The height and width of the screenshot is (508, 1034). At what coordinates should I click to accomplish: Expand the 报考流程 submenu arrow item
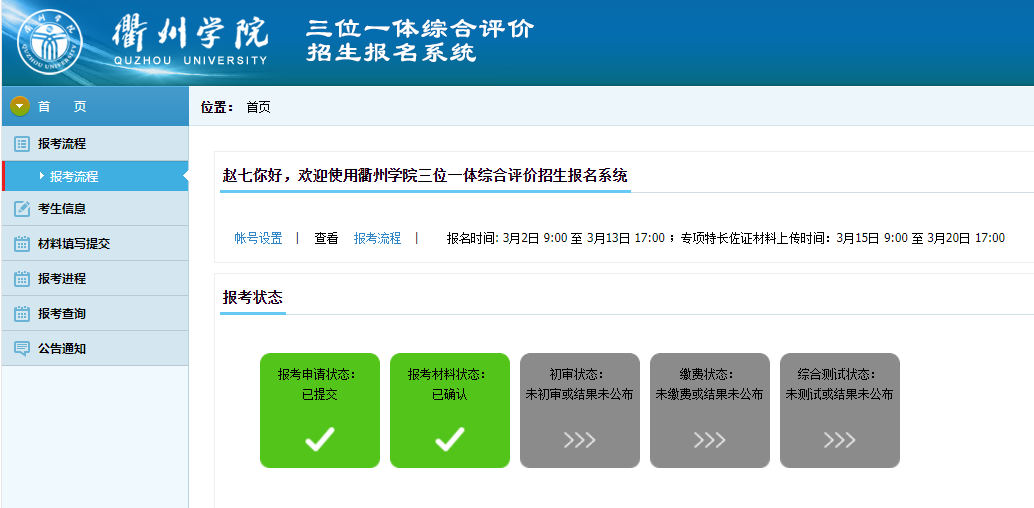click(73, 177)
